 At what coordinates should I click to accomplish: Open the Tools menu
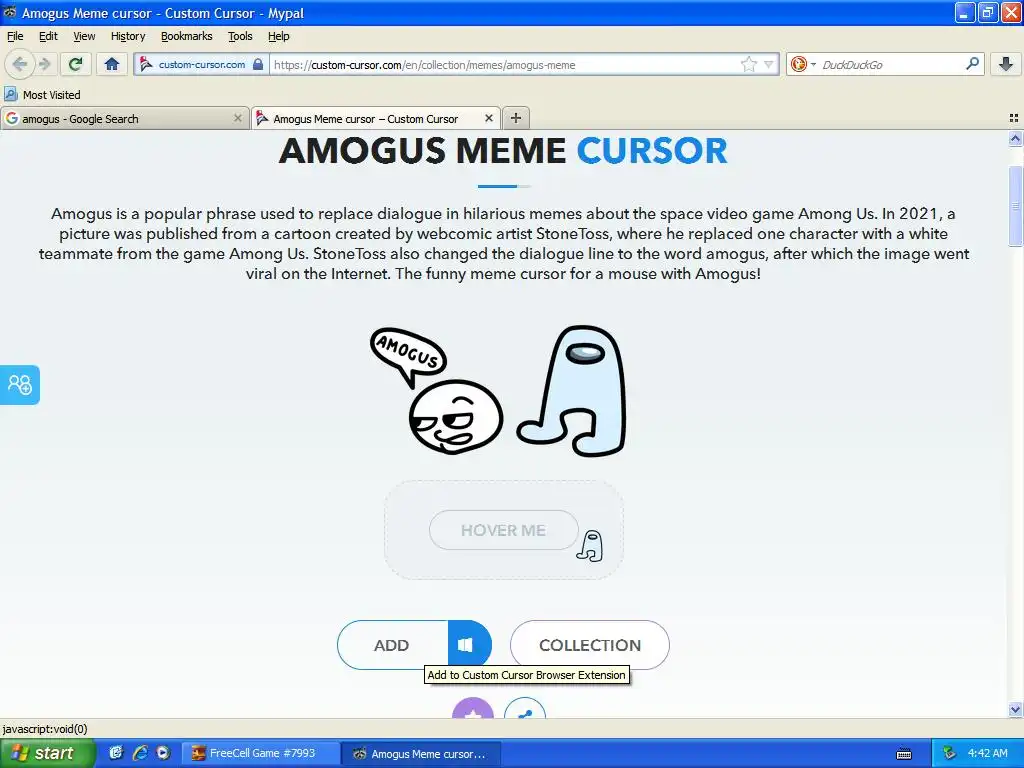point(240,36)
